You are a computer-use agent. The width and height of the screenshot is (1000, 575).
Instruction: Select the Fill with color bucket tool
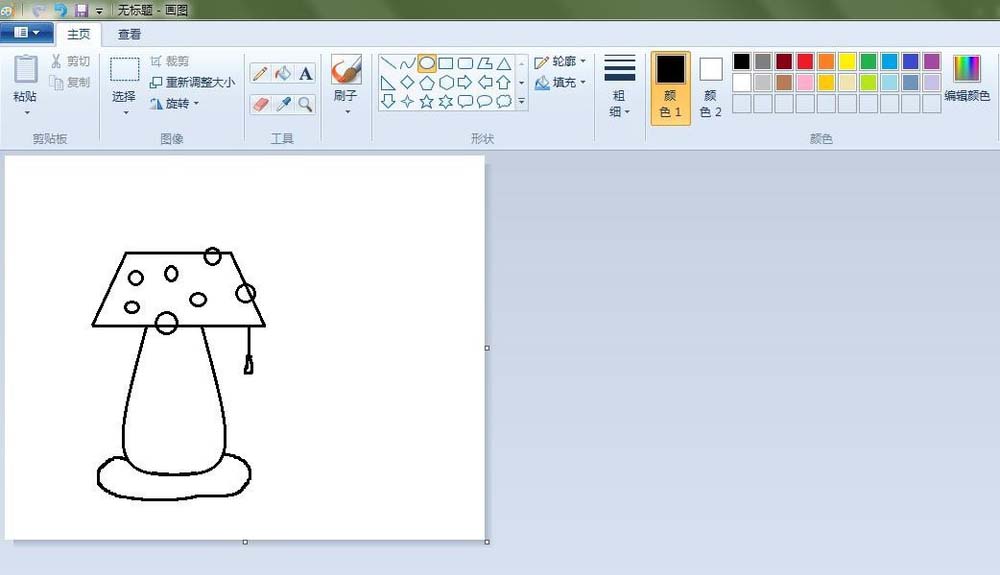(x=283, y=74)
